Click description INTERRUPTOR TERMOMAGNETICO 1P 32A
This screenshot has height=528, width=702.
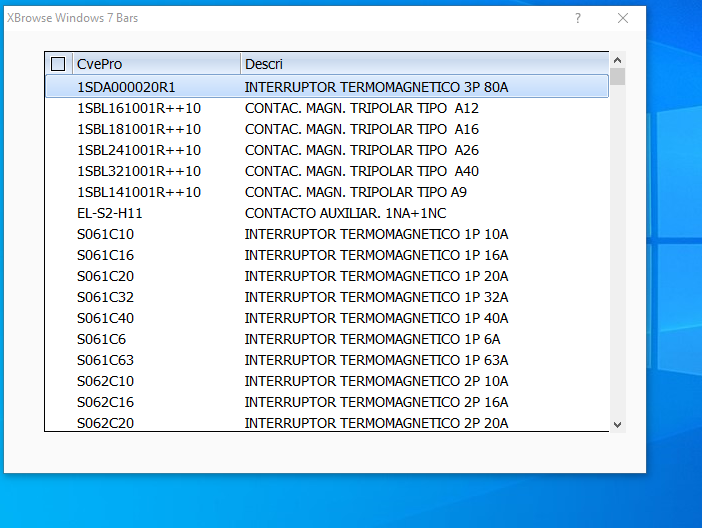click(x=377, y=297)
